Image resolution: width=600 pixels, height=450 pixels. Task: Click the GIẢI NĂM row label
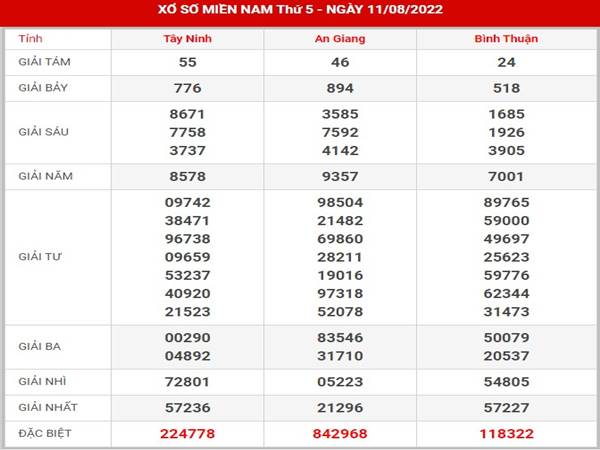coord(45,175)
